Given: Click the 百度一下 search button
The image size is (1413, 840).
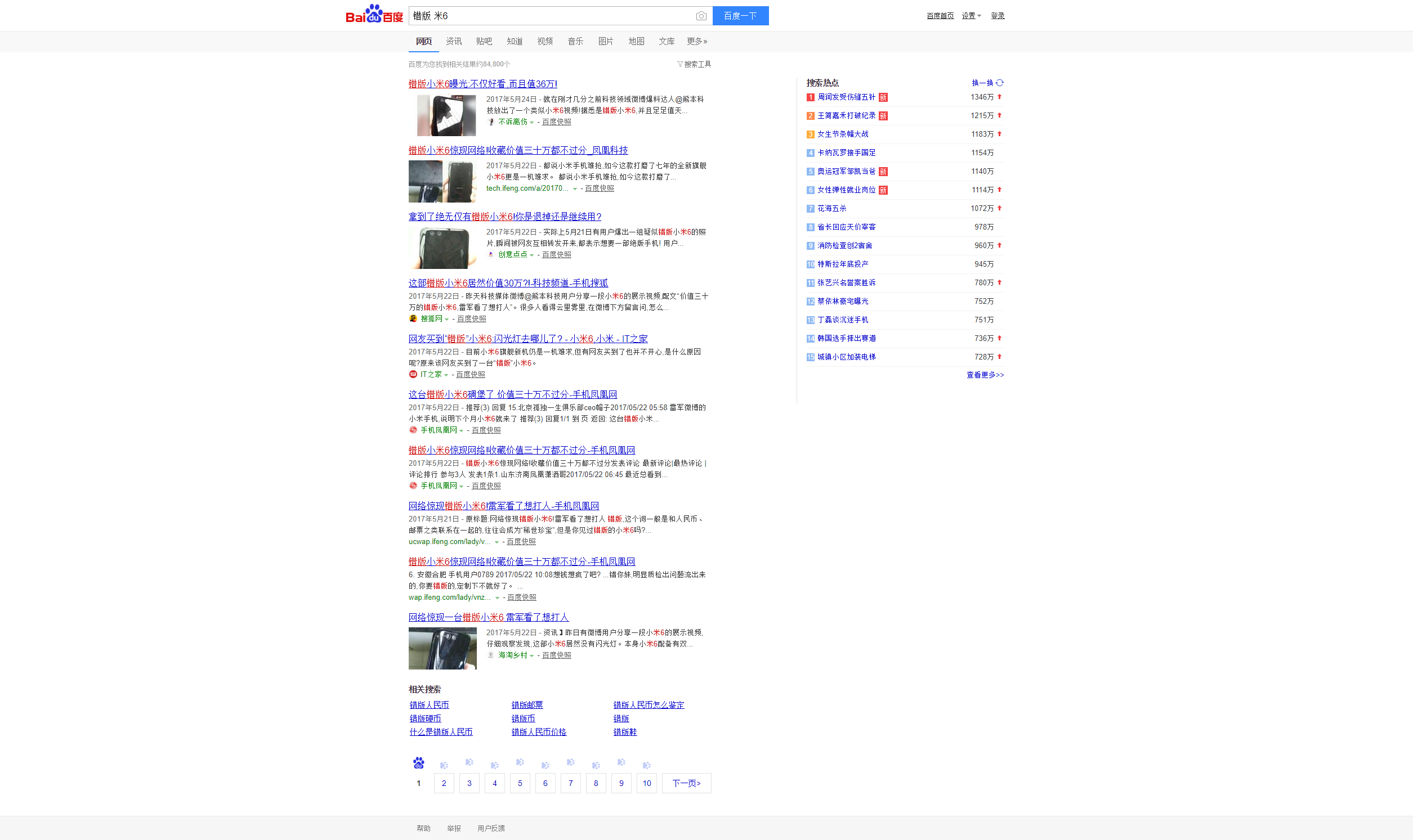Looking at the screenshot, I should coord(741,16).
